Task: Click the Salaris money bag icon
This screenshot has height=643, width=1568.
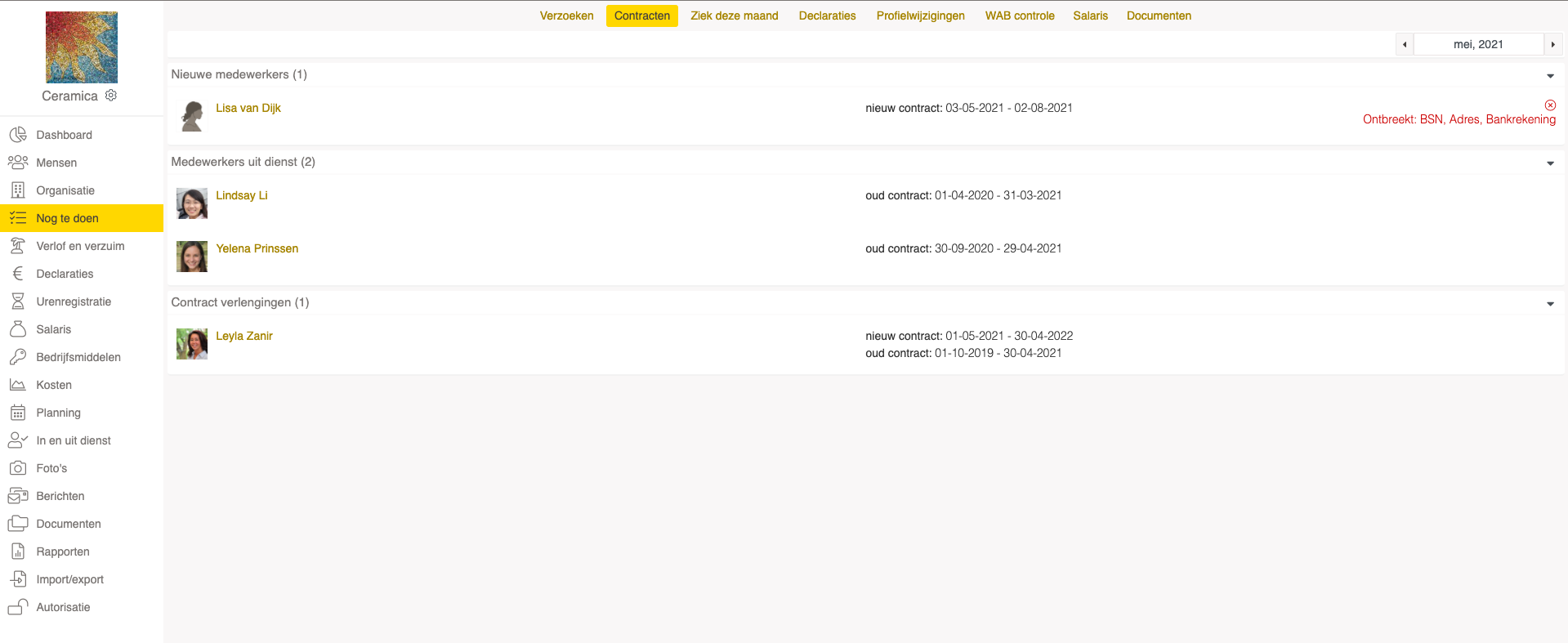Action: (18, 329)
